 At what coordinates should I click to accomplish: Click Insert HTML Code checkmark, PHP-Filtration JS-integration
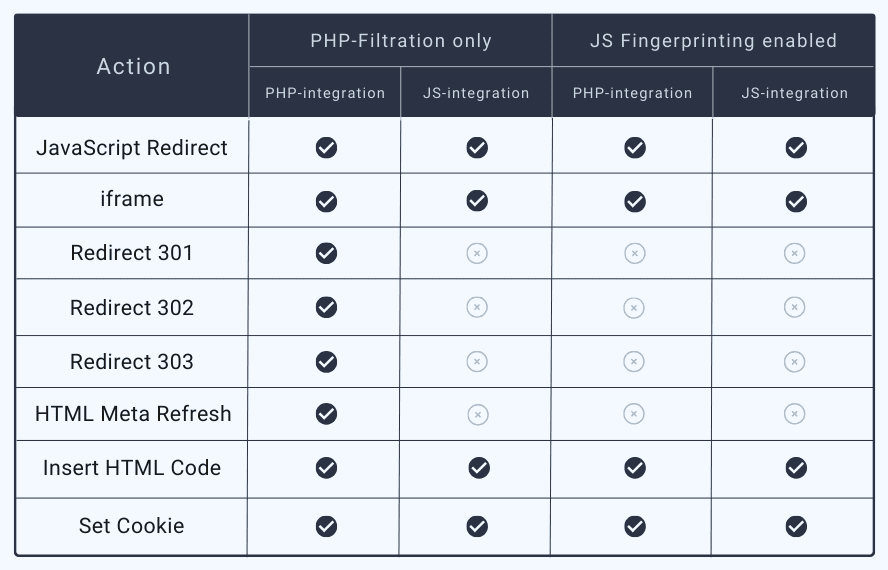tap(478, 467)
